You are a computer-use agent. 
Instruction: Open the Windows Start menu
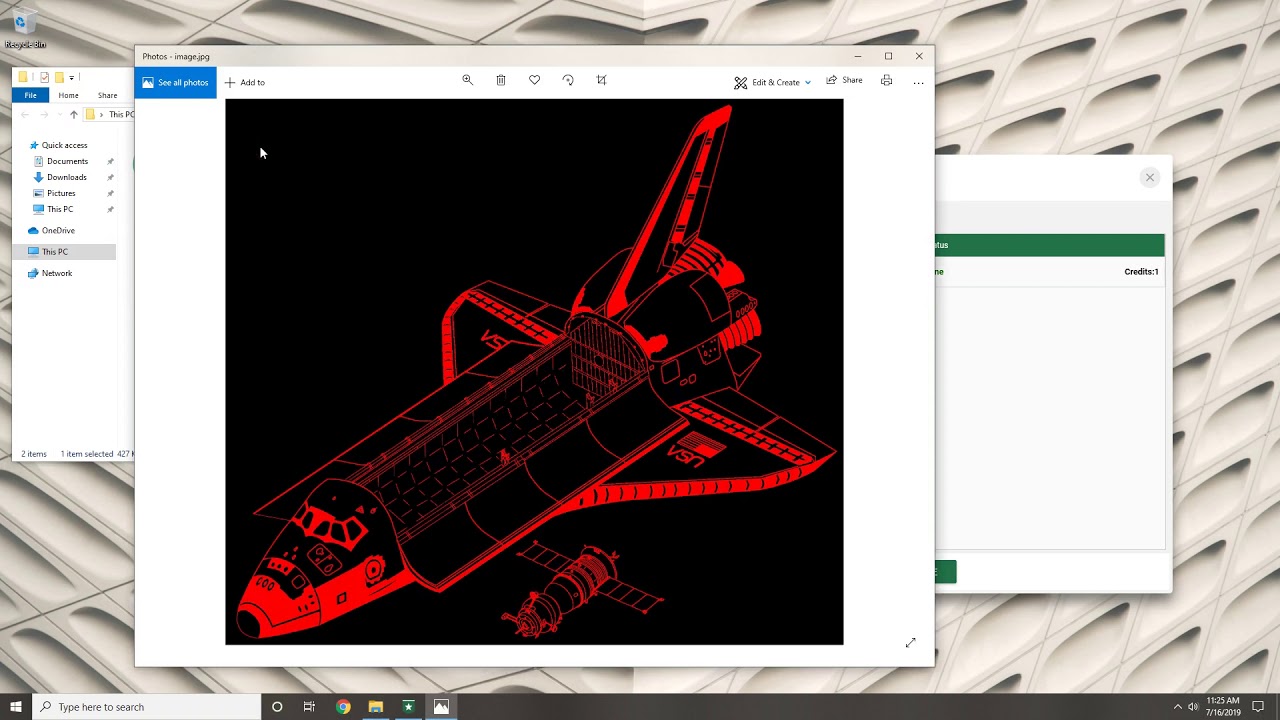(16, 706)
